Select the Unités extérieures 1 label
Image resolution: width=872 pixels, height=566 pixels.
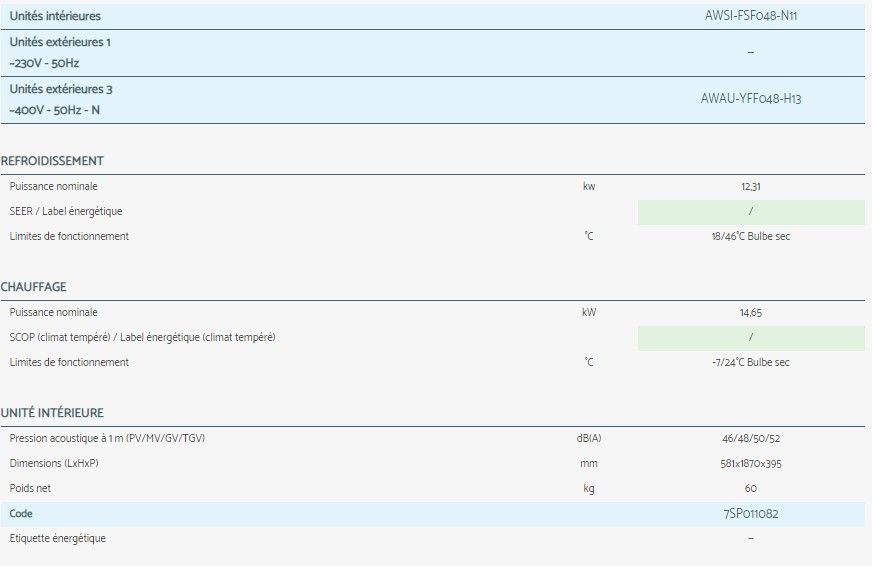point(61,42)
